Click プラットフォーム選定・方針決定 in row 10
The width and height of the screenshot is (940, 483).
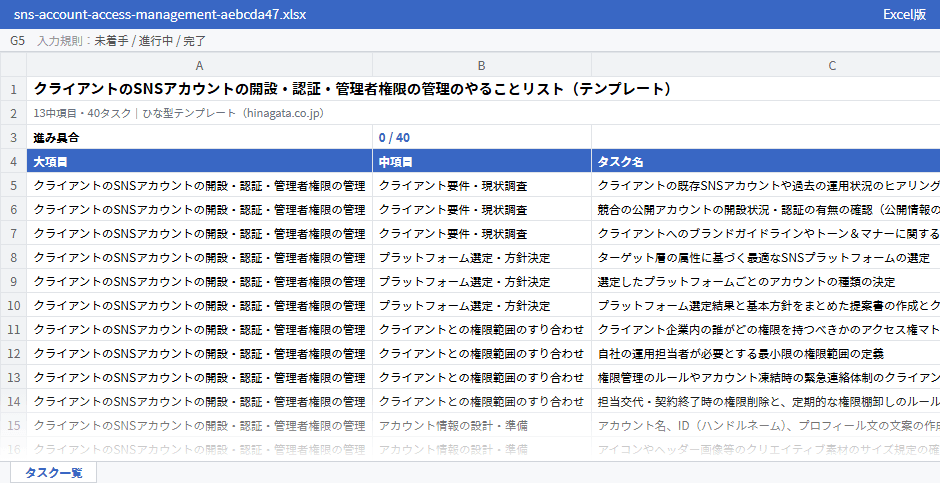click(481, 305)
